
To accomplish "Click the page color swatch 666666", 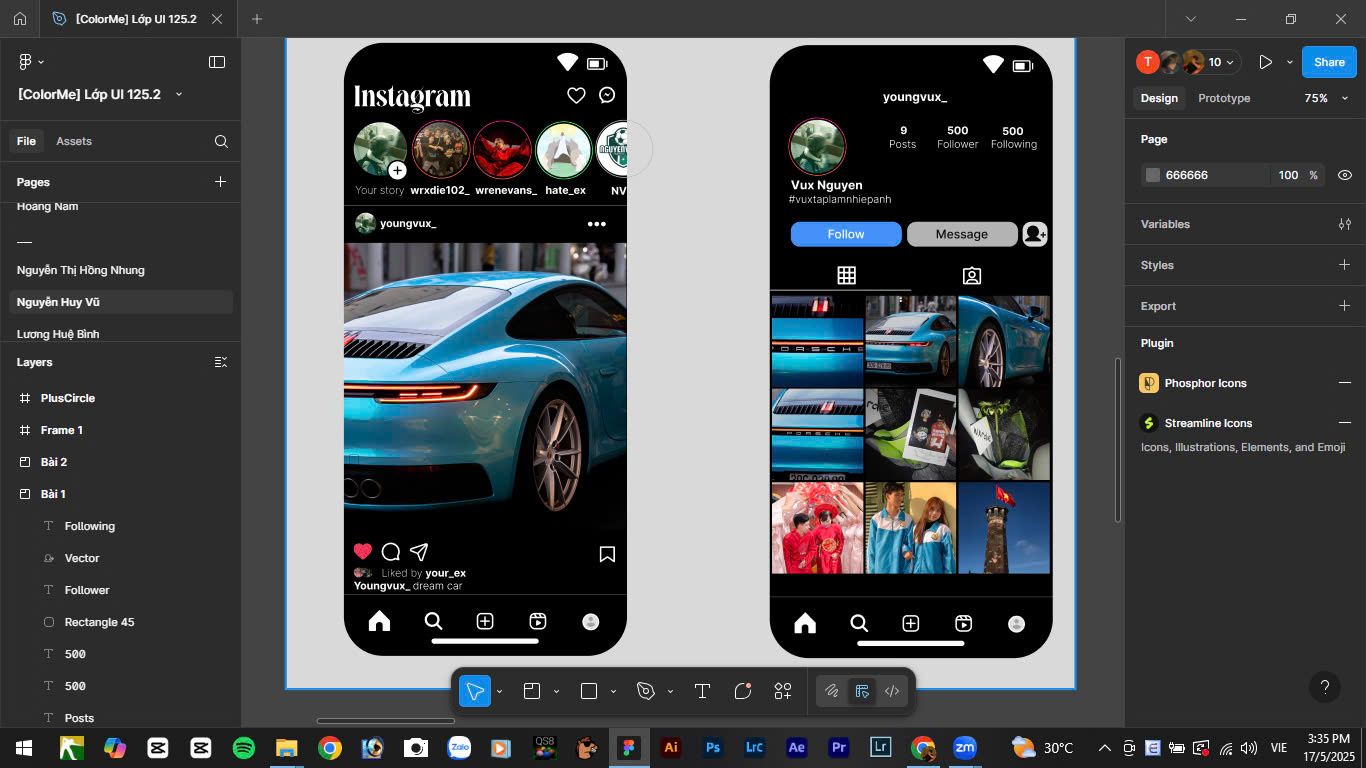I will click(x=1153, y=175).
